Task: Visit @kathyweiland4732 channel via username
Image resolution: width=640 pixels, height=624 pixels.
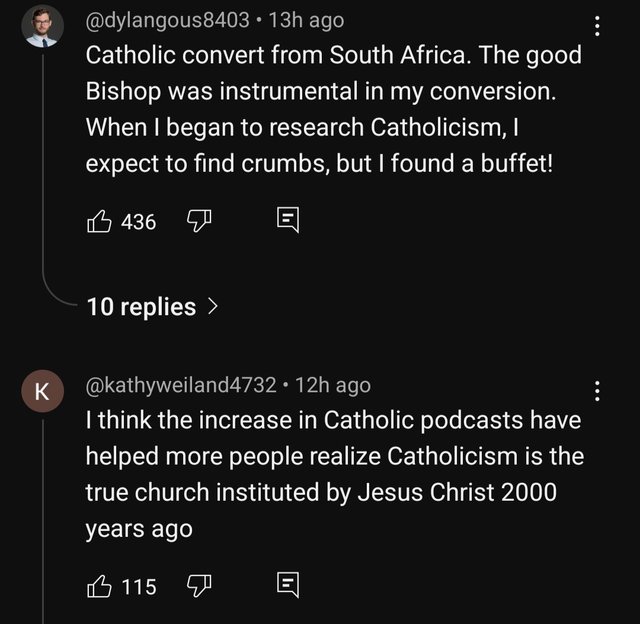Action: [182, 384]
